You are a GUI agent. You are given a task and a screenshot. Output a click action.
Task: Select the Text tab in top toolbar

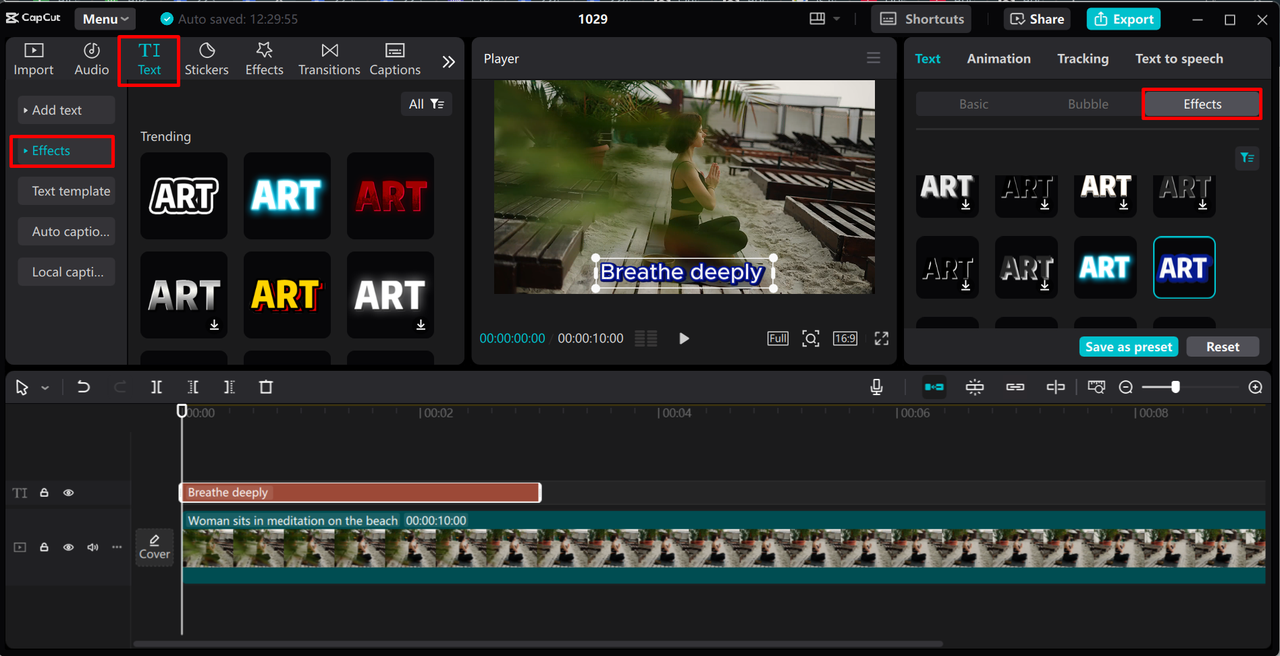coord(149,60)
